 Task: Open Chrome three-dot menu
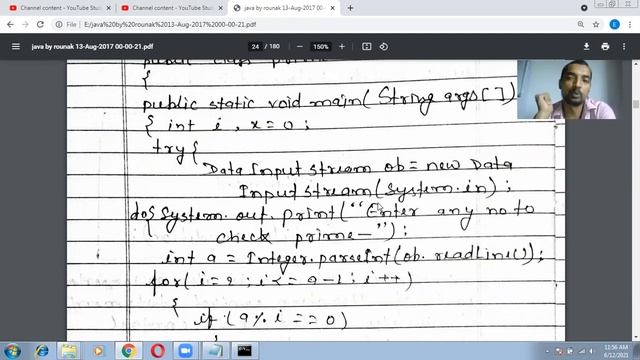[630, 24]
